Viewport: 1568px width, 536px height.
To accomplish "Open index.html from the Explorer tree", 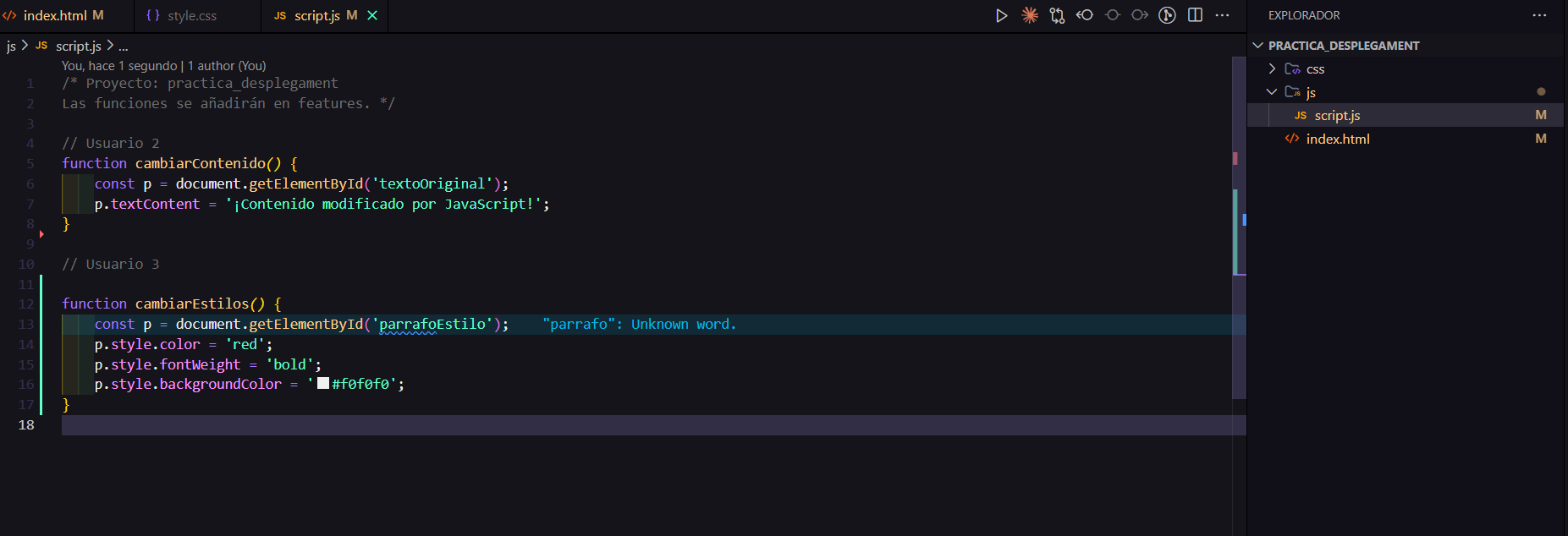I will point(1337,139).
